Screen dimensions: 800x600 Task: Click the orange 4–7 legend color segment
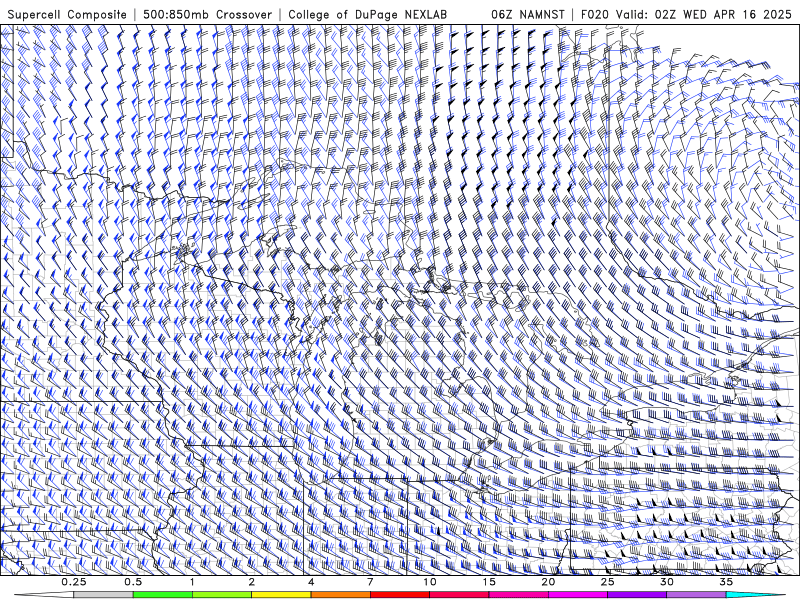coord(340,595)
